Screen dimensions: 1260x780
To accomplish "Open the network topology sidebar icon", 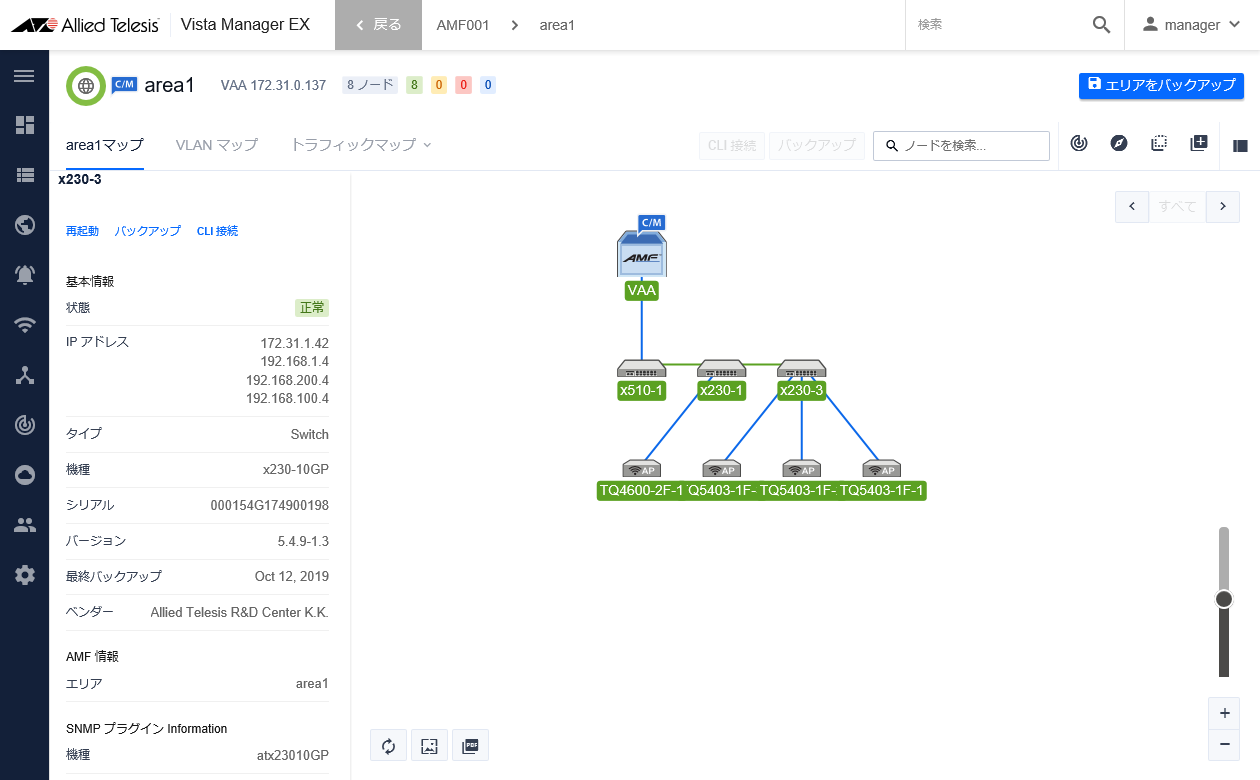I will pyautogui.click(x=25, y=375).
